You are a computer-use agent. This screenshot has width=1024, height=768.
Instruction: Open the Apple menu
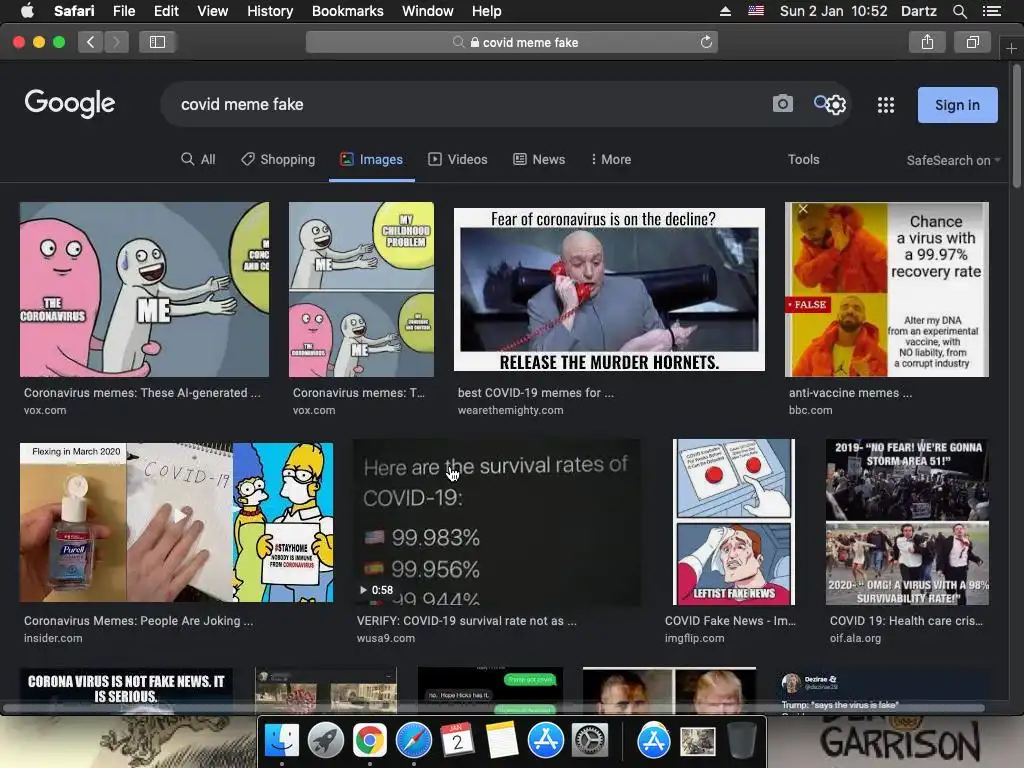click(x=27, y=11)
